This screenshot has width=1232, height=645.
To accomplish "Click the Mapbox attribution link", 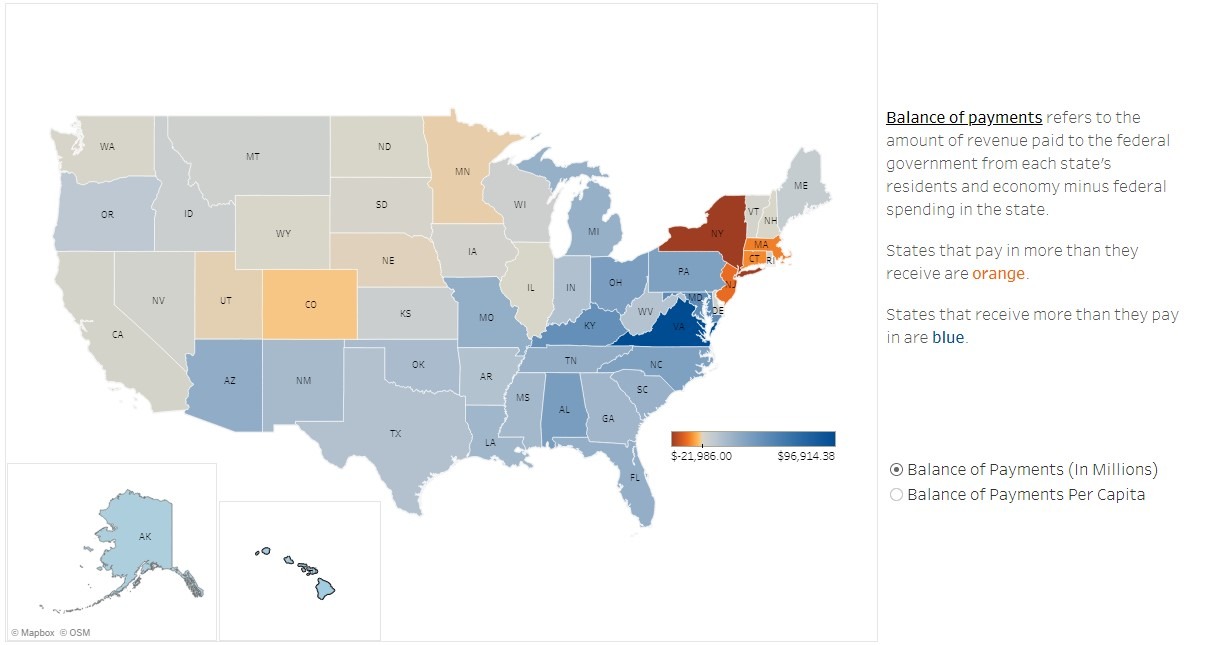I will [33, 632].
